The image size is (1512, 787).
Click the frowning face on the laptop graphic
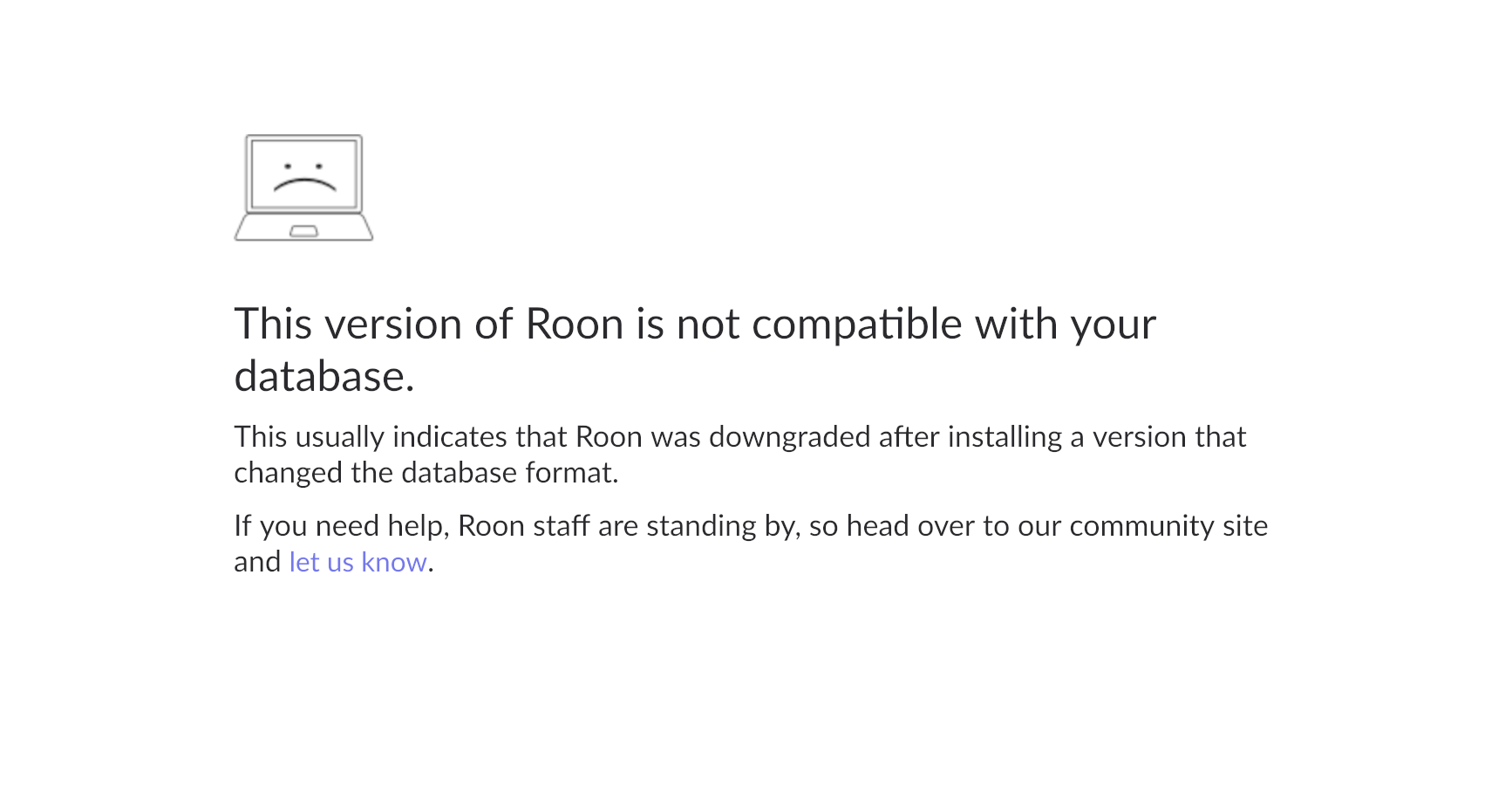[x=305, y=175]
